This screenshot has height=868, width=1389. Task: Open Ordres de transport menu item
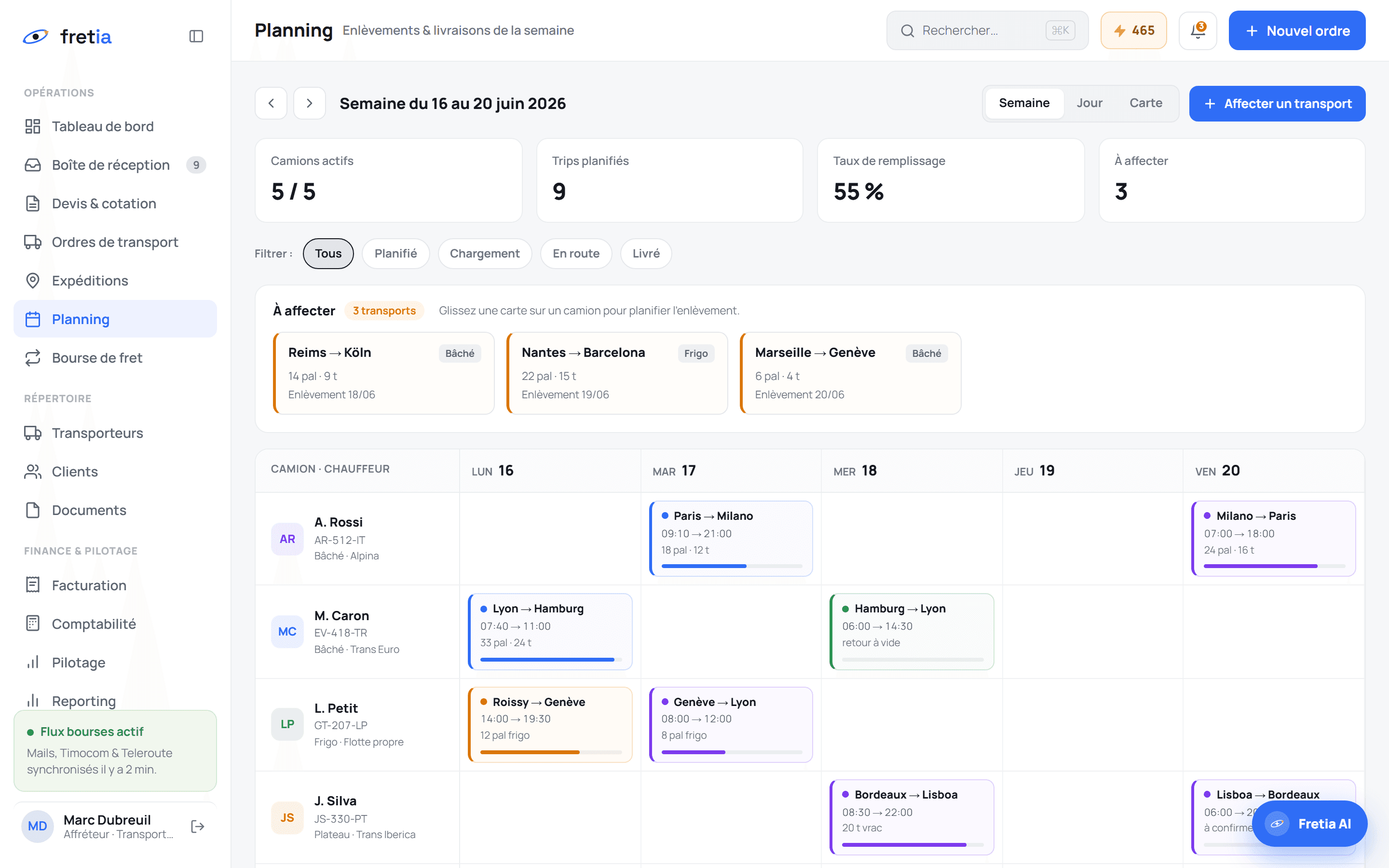115,242
